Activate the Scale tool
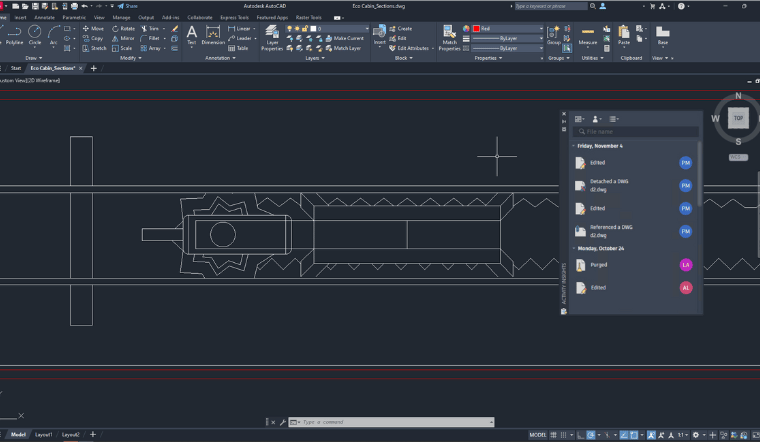 [x=122, y=48]
